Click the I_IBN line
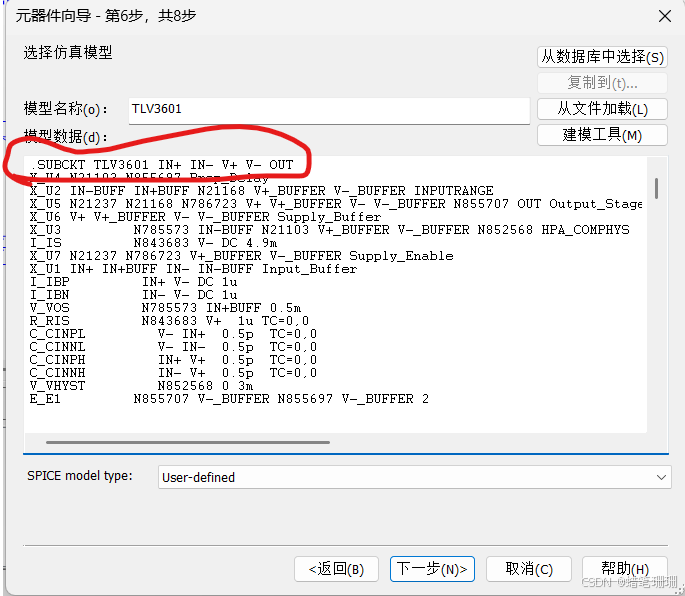The height and width of the screenshot is (596, 685). [134, 295]
